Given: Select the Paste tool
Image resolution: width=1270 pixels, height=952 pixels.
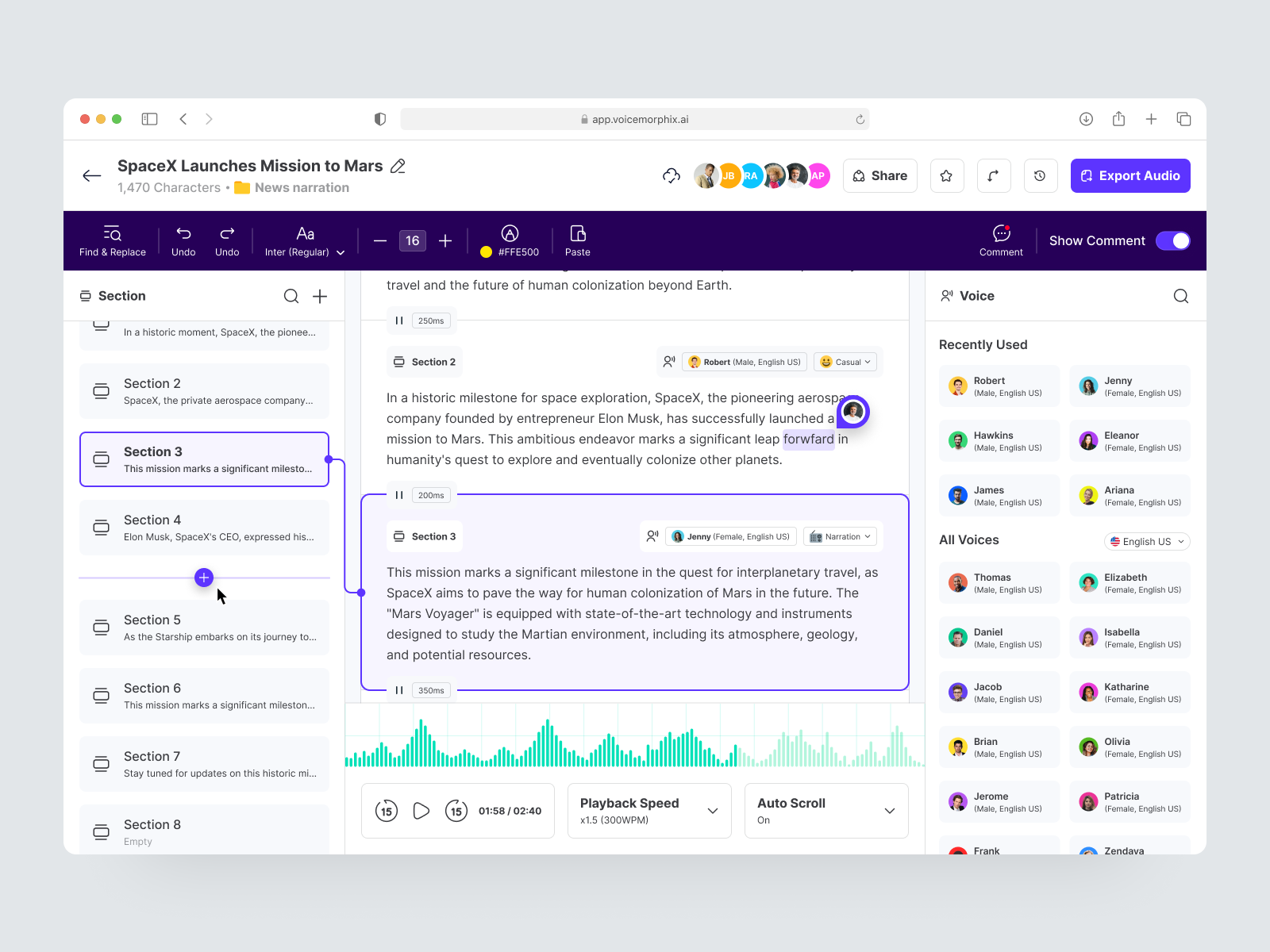Looking at the screenshot, I should [x=577, y=240].
